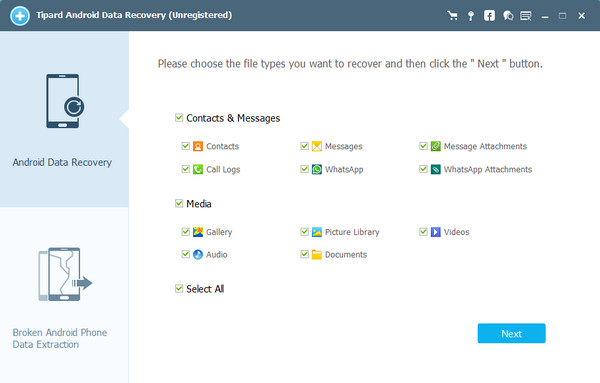Click the WhatsApp Attachments label

click(x=488, y=169)
